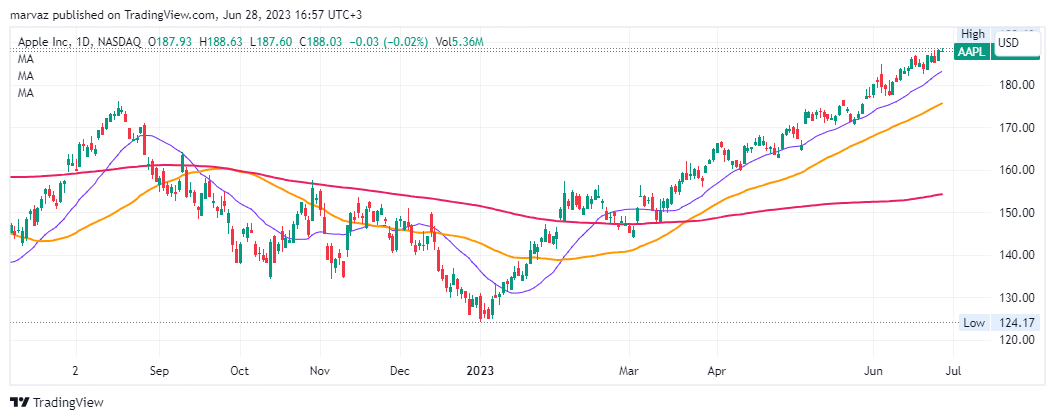Click the Nov label on time axis

320,371
